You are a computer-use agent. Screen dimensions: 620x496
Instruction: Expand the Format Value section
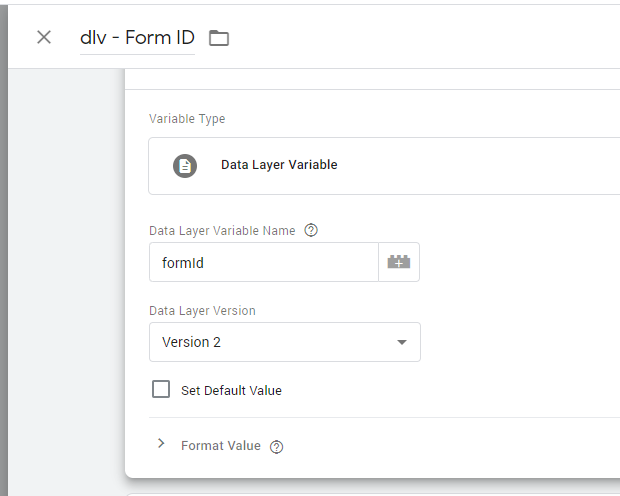(161, 443)
